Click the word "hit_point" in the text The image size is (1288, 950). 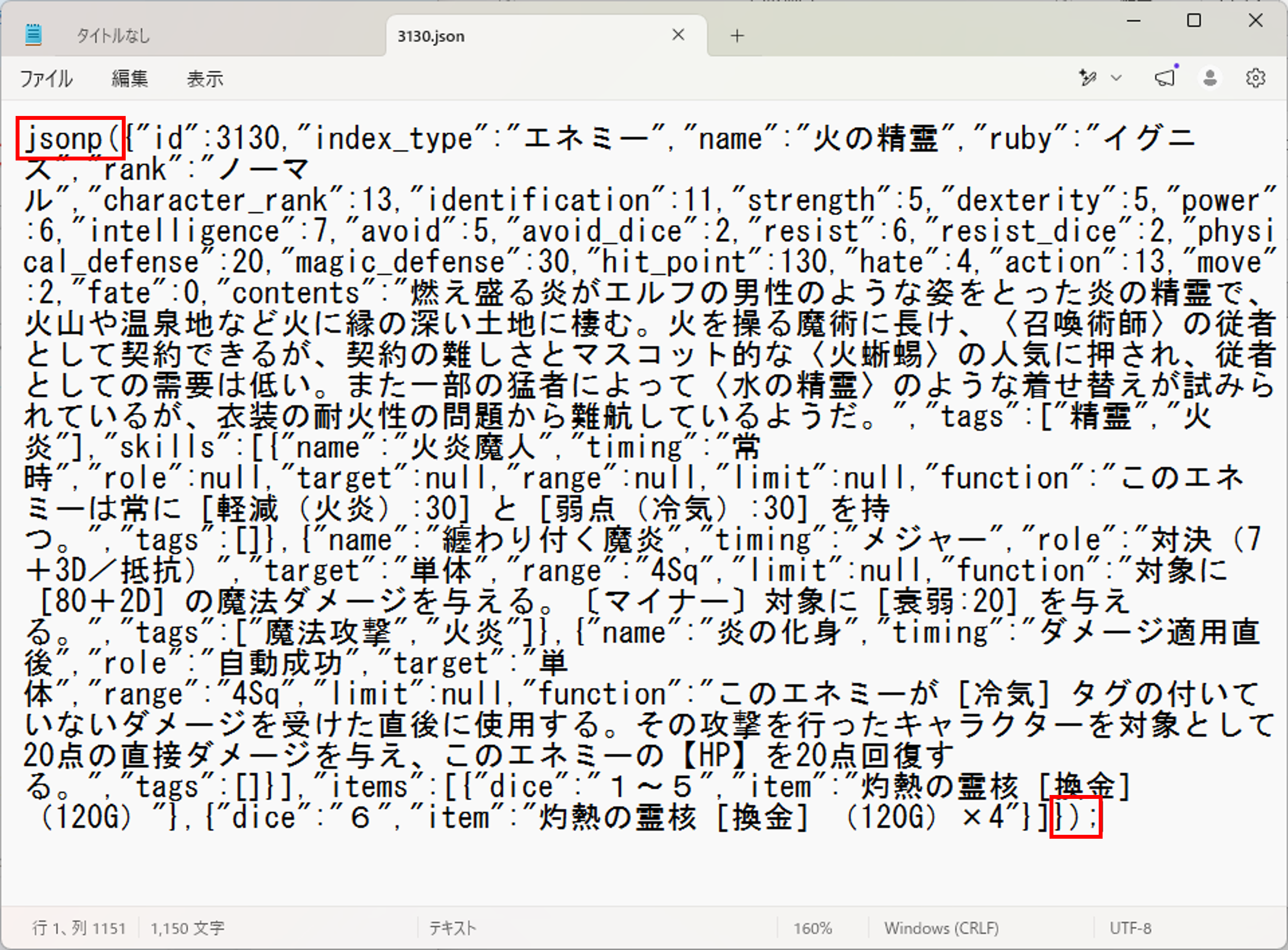[674, 262]
